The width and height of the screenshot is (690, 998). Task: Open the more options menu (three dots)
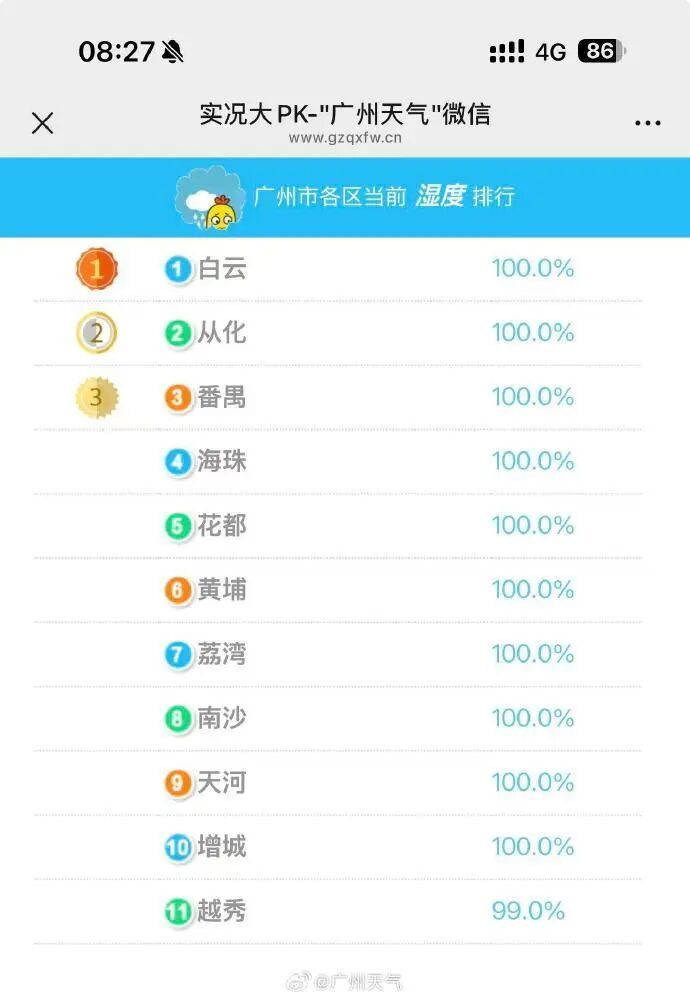[646, 122]
